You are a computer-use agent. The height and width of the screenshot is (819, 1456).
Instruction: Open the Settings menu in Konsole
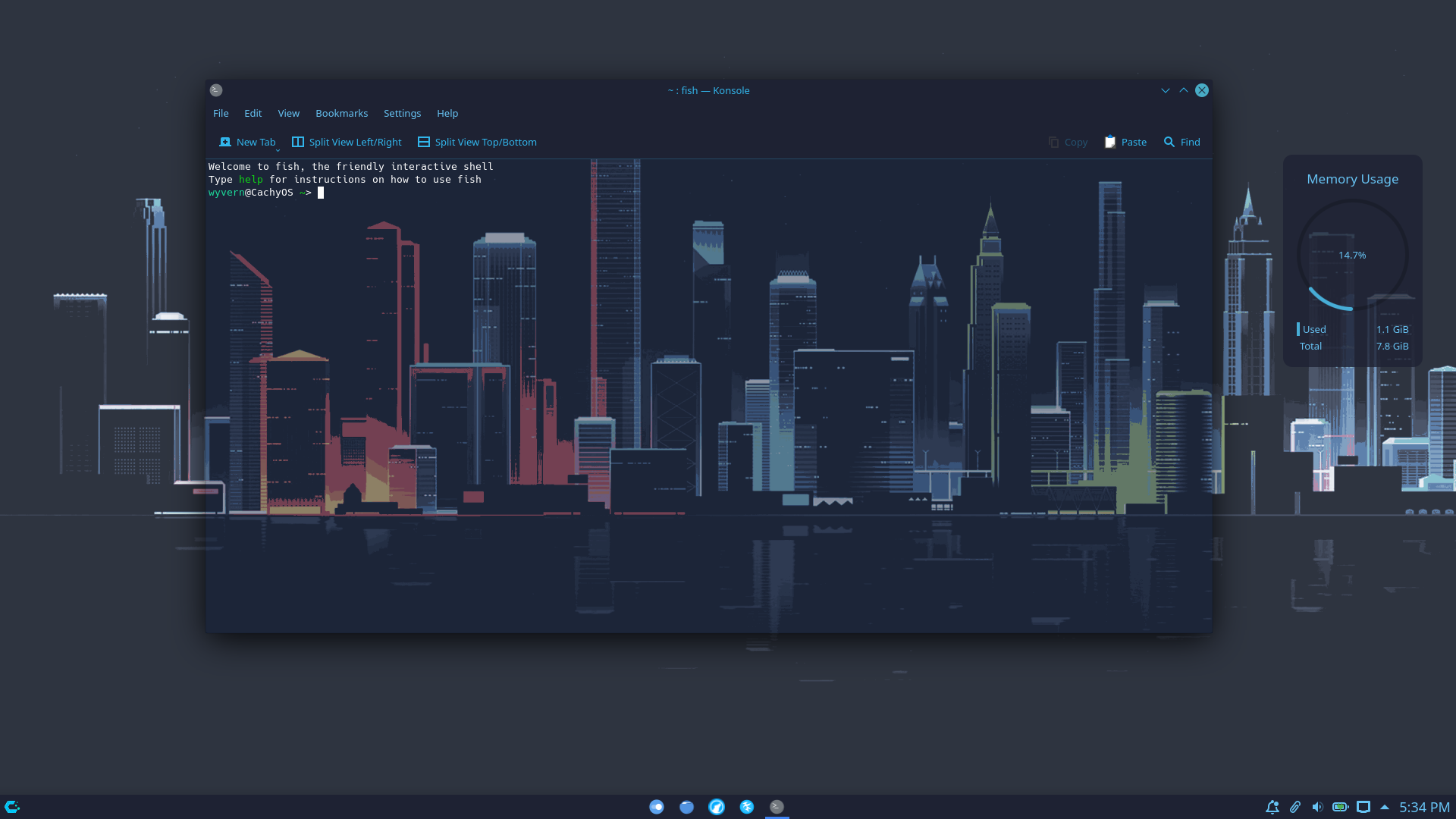click(x=402, y=113)
